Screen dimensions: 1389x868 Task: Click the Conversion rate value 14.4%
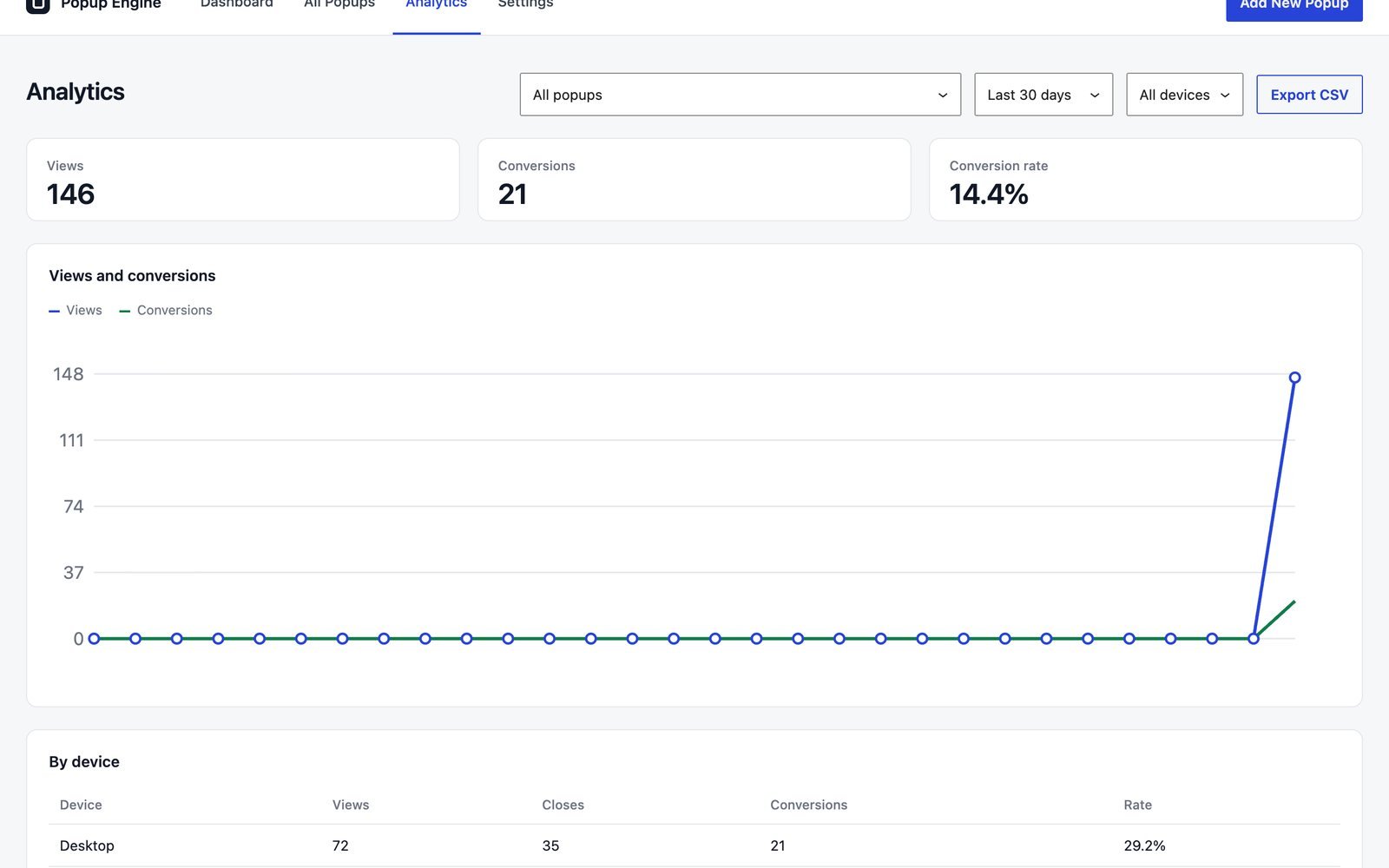click(989, 194)
